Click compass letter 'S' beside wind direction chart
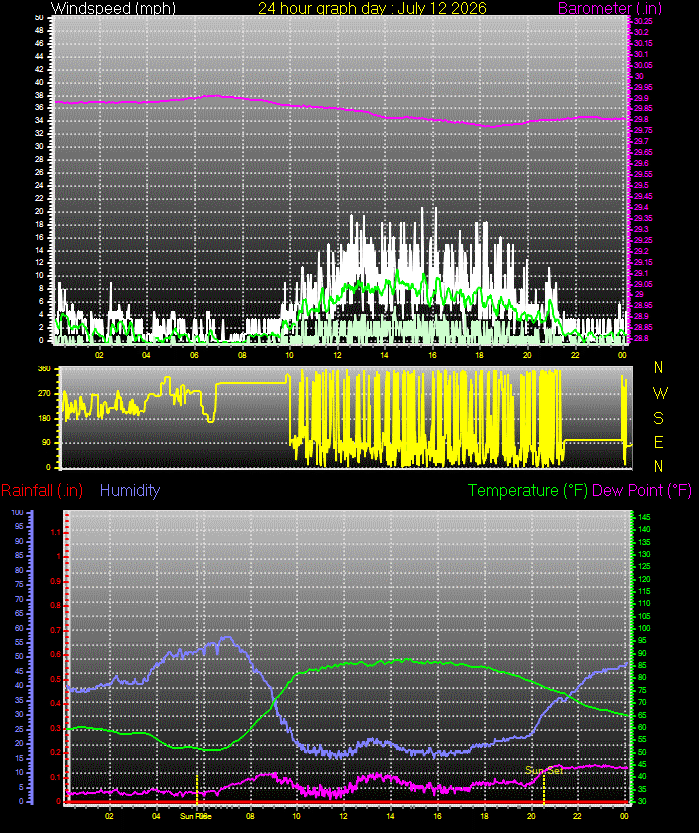The image size is (699, 833). click(659, 418)
